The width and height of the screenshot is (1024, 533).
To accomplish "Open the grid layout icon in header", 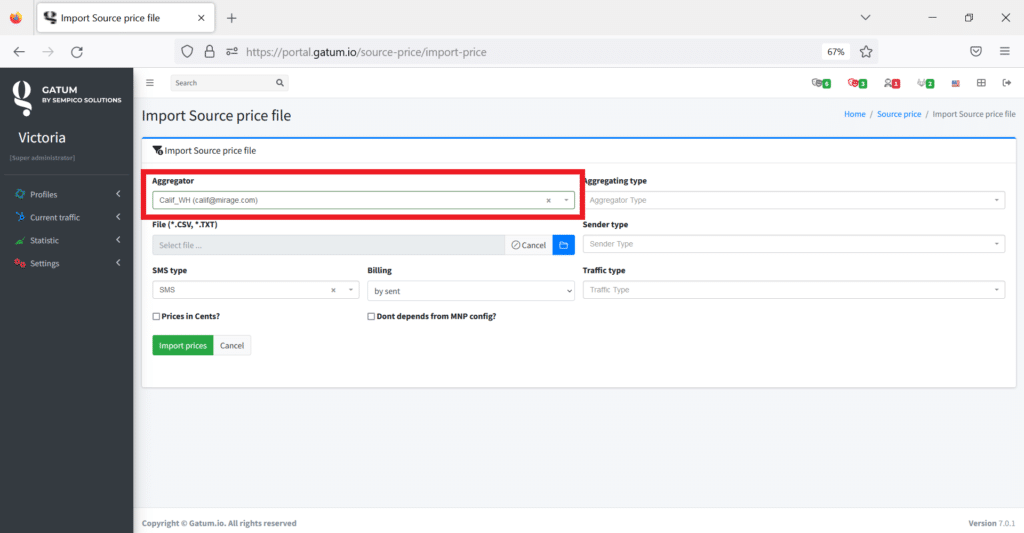I will point(981,83).
